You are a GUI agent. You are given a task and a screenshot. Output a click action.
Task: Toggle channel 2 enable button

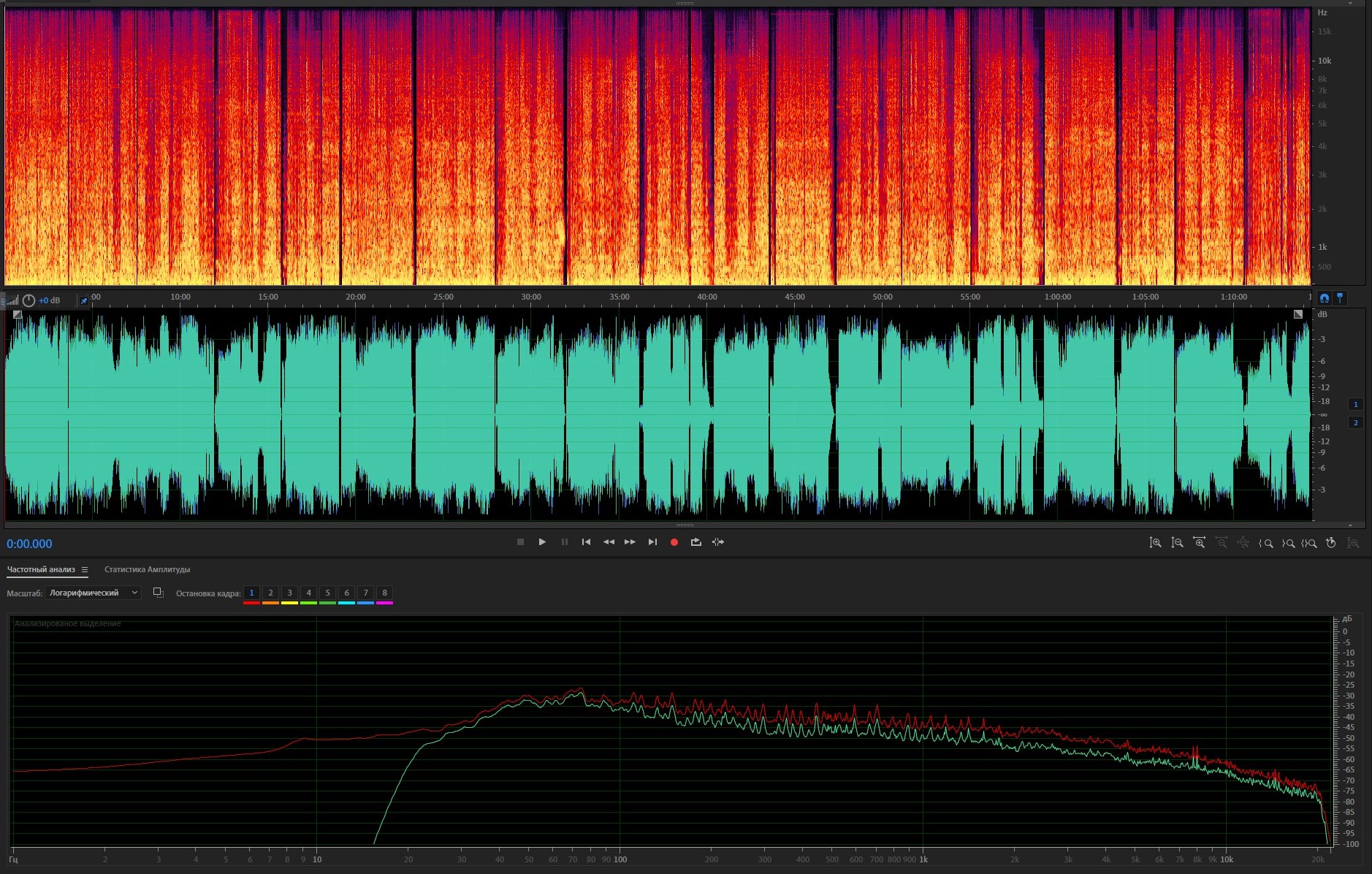click(x=1356, y=422)
